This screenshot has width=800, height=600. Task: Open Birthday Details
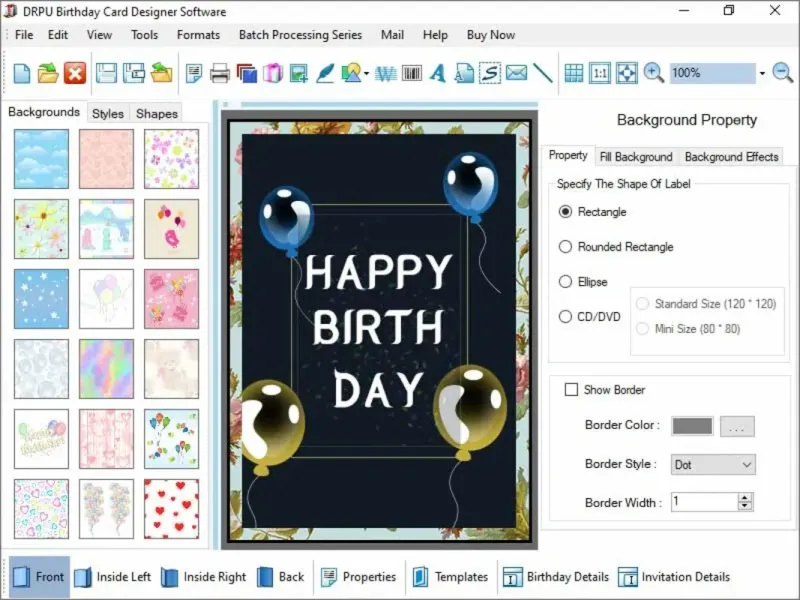tap(556, 577)
